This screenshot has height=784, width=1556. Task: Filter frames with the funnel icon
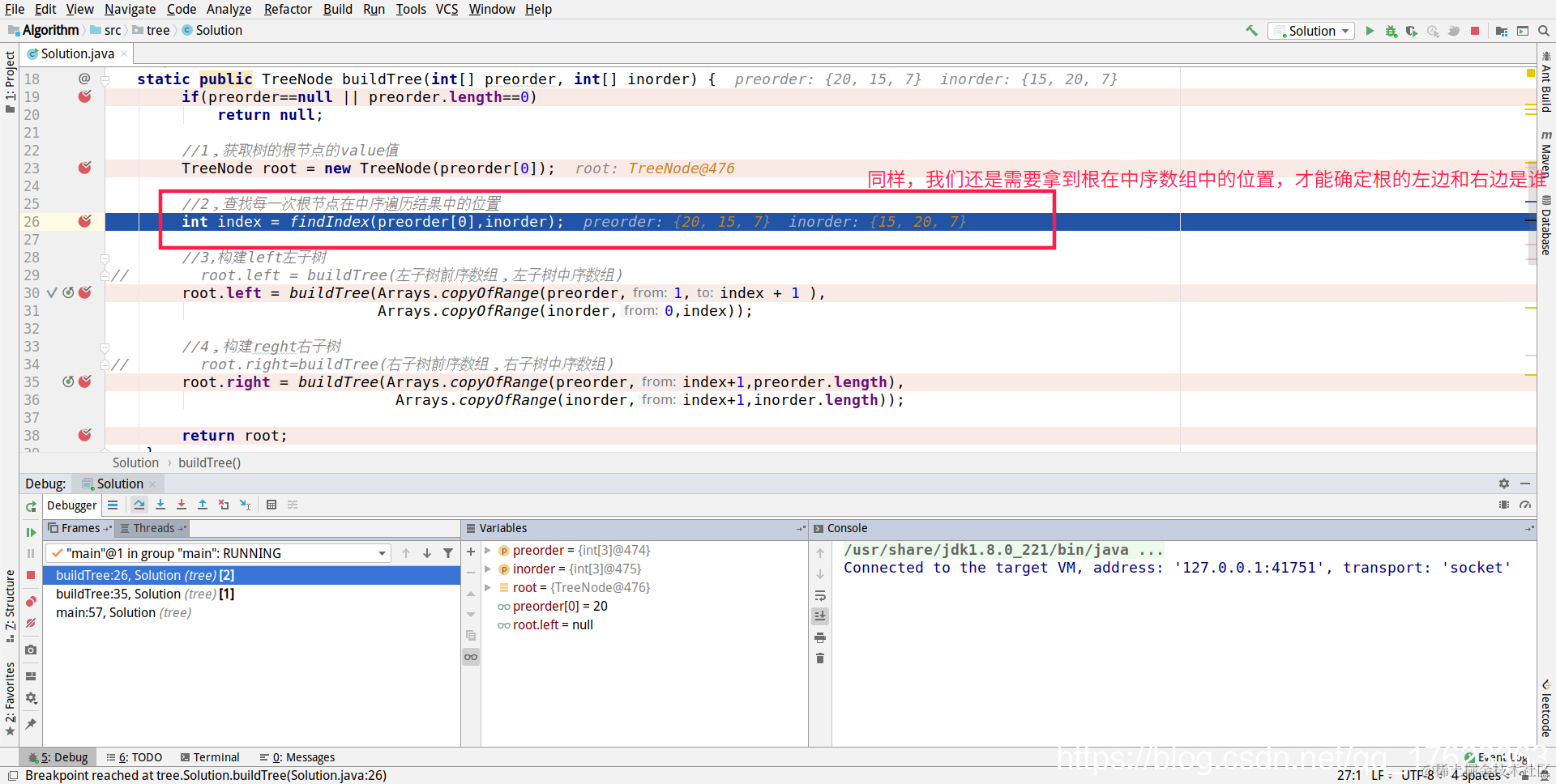(x=448, y=553)
